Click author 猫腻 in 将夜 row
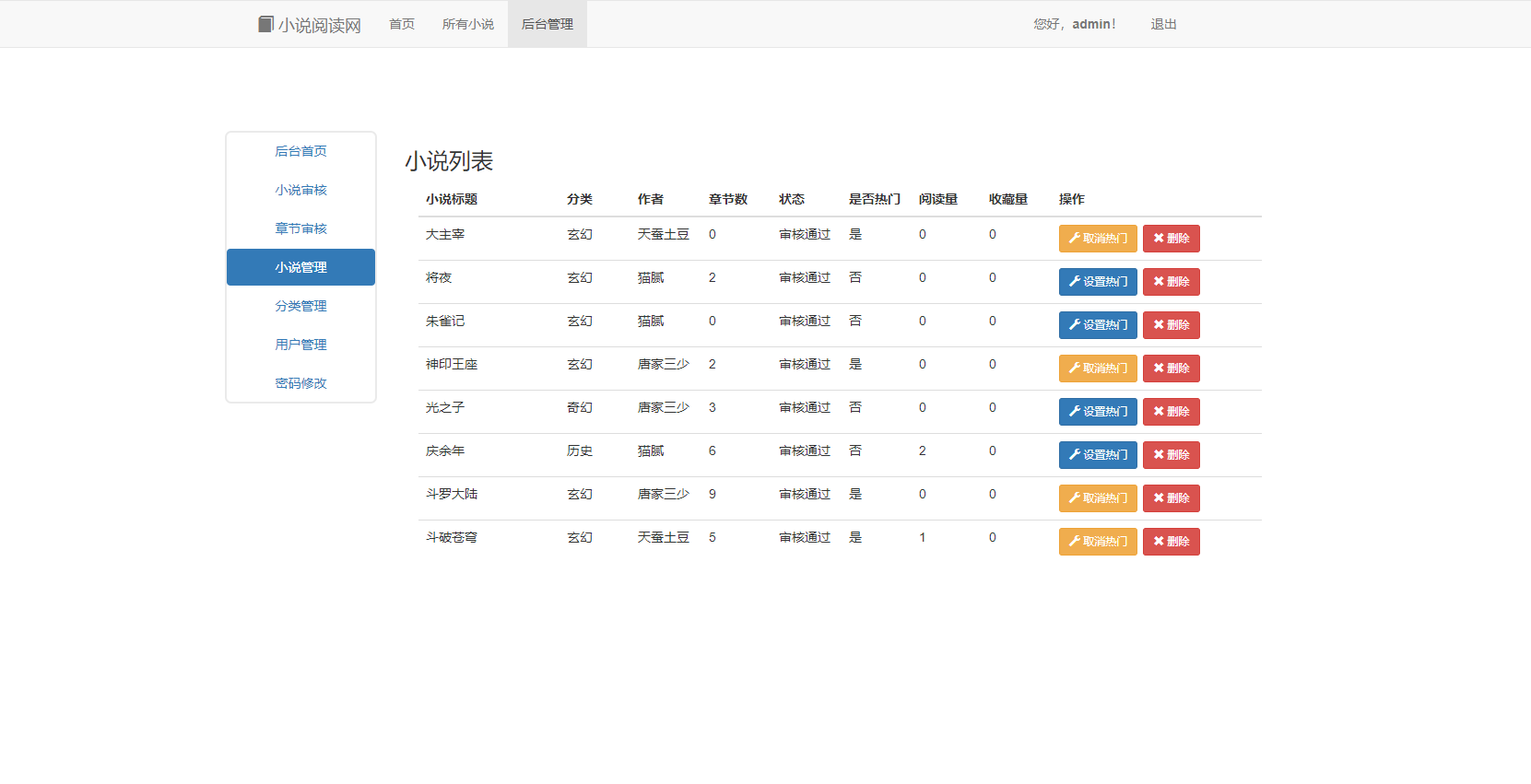This screenshot has height=784, width=1531. tap(651, 278)
